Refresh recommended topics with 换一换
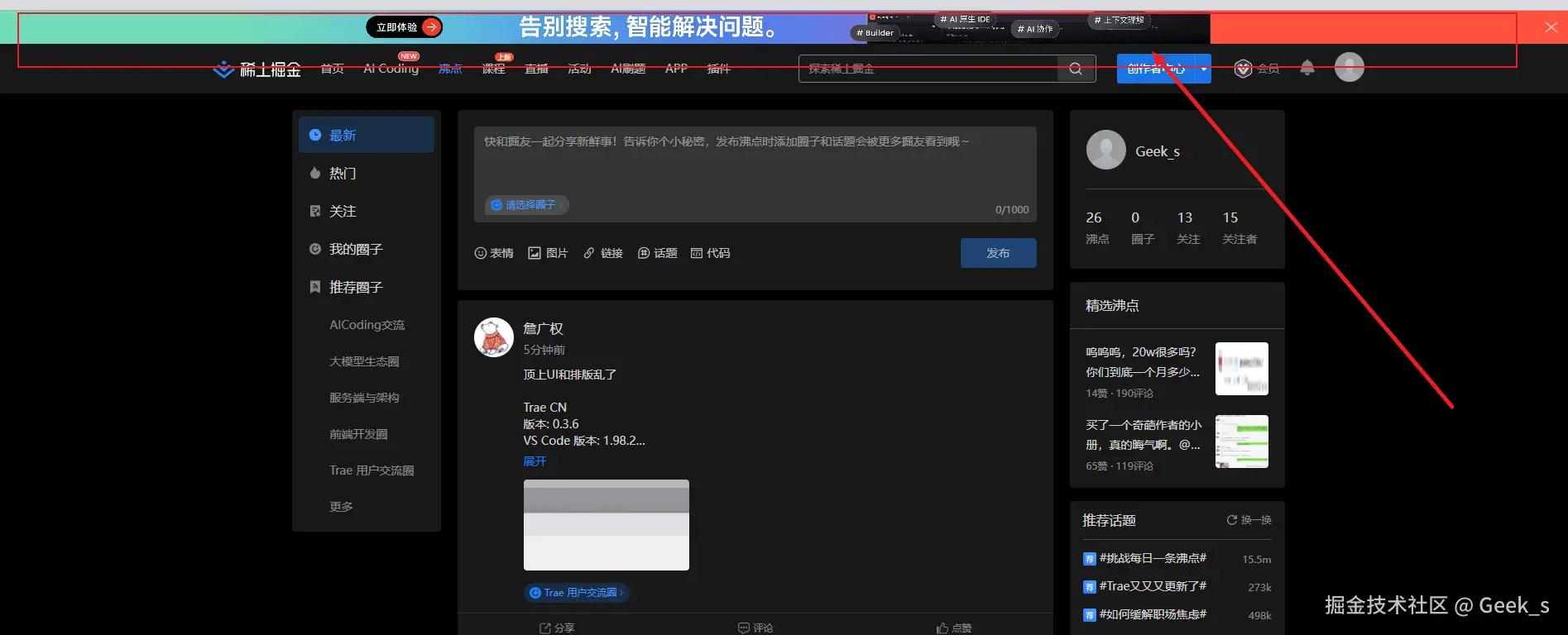 click(1249, 520)
